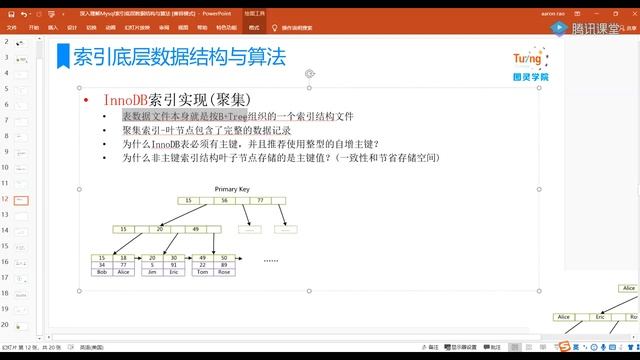
Task: Click the 批注 (Comments) status bar button
Action: (492, 347)
